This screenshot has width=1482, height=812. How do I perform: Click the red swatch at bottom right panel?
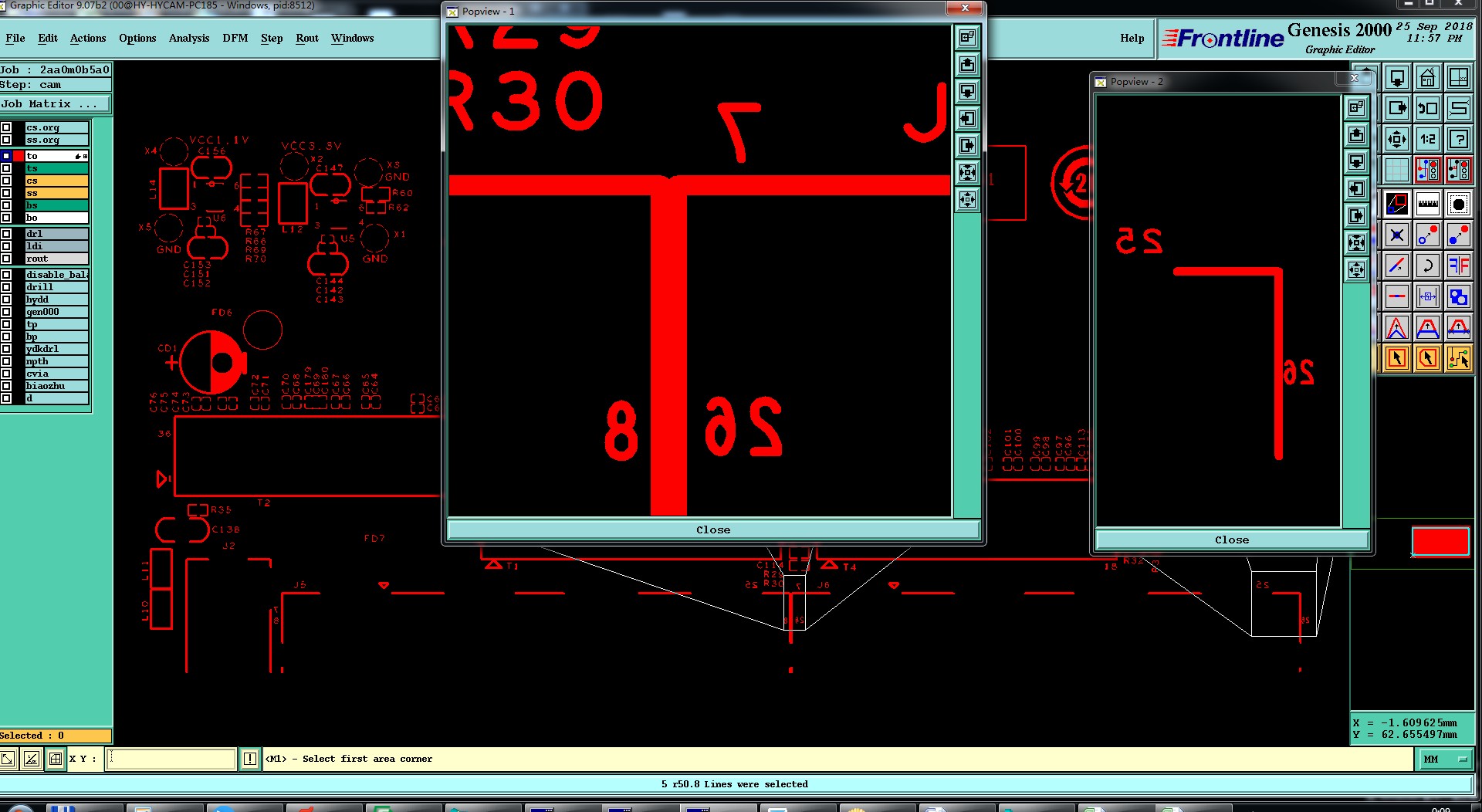click(1440, 541)
